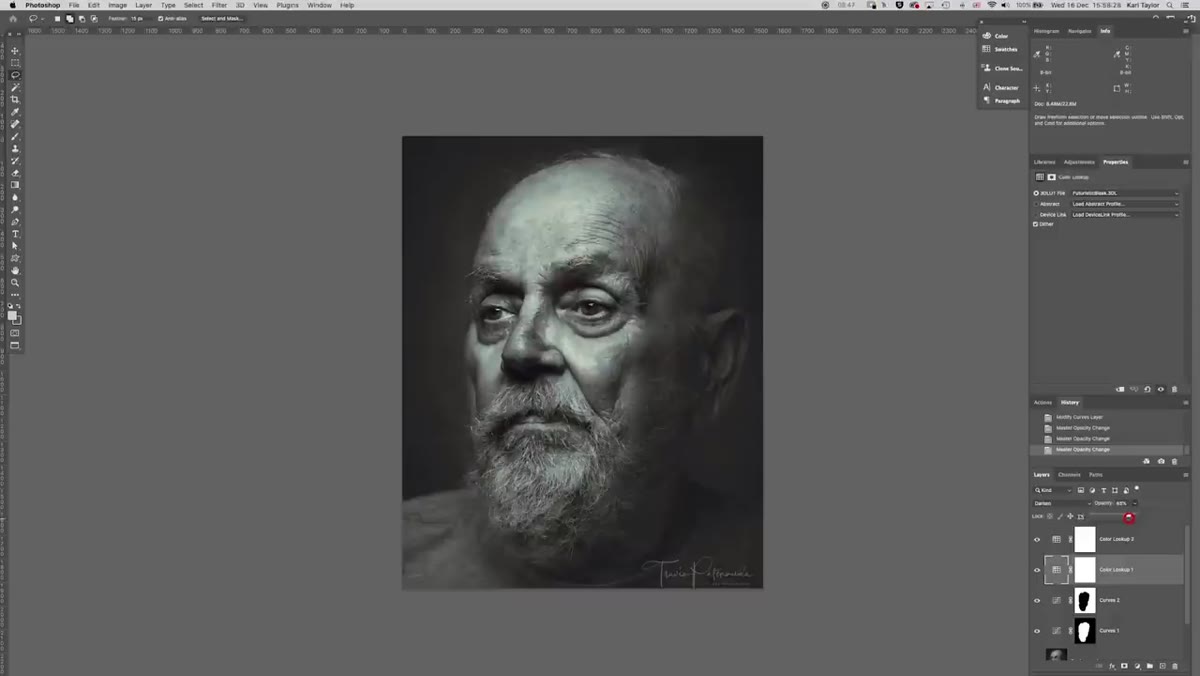Open the Properties panel options menu
The height and width of the screenshot is (676, 1200).
[x=1186, y=162]
